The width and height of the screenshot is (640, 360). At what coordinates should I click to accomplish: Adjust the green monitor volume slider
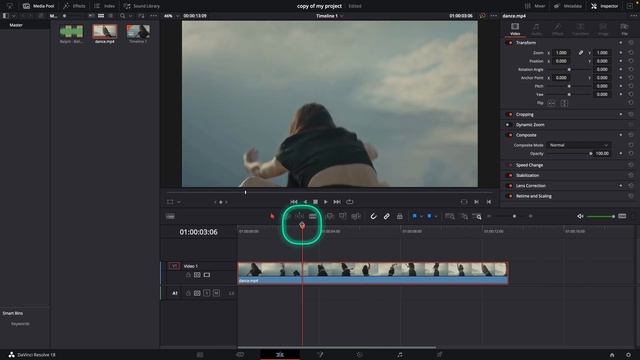tap(601, 216)
